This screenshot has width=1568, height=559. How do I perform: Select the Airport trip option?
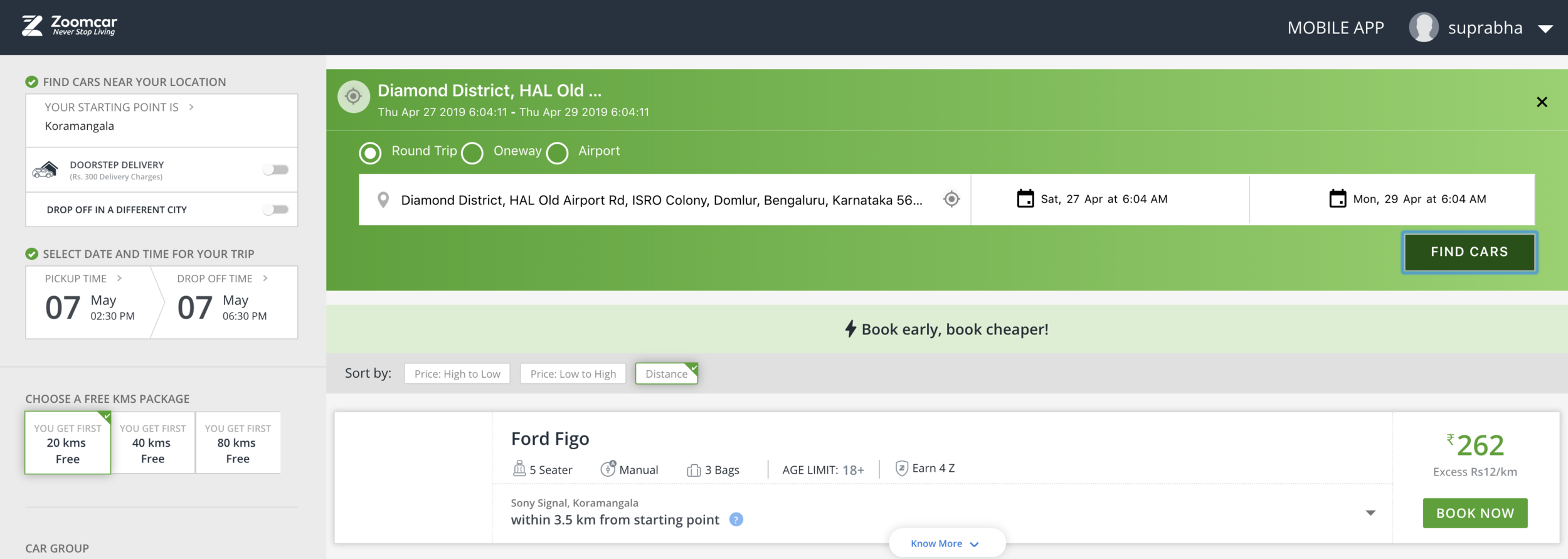coord(557,153)
